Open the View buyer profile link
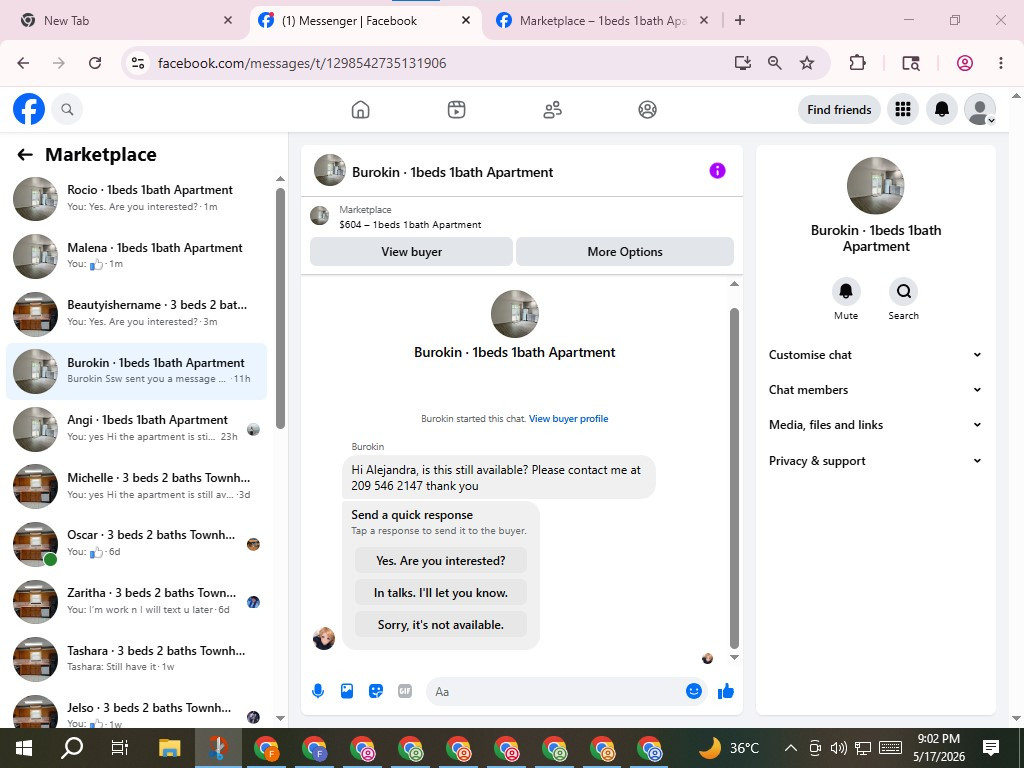The image size is (1024, 768). [x=568, y=419]
